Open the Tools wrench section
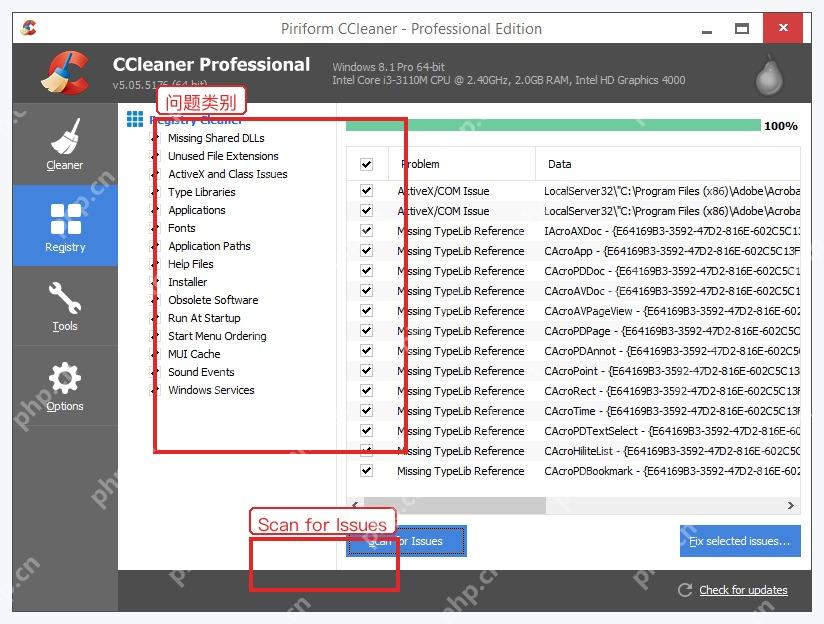This screenshot has width=824, height=624. click(65, 306)
